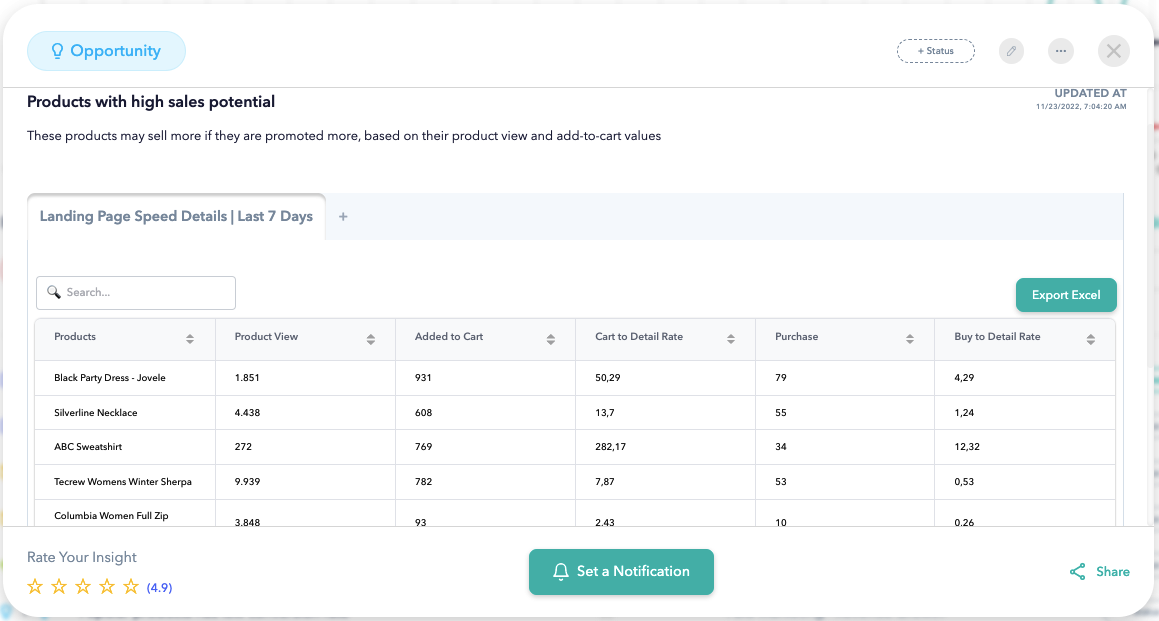Image resolution: width=1159 pixels, height=621 pixels.
Task: Sort table by Products column
Action: tap(190, 339)
